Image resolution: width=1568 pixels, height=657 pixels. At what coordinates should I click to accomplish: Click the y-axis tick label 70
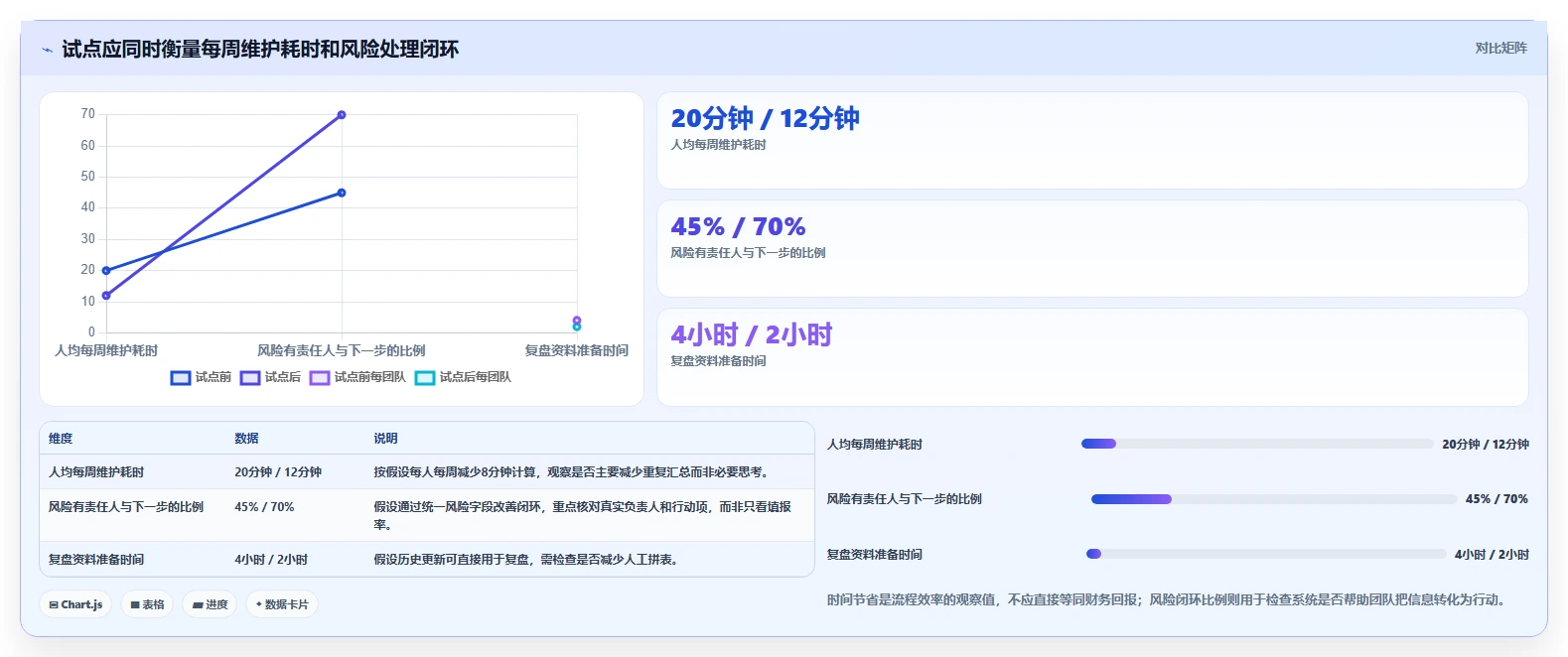coord(88,114)
